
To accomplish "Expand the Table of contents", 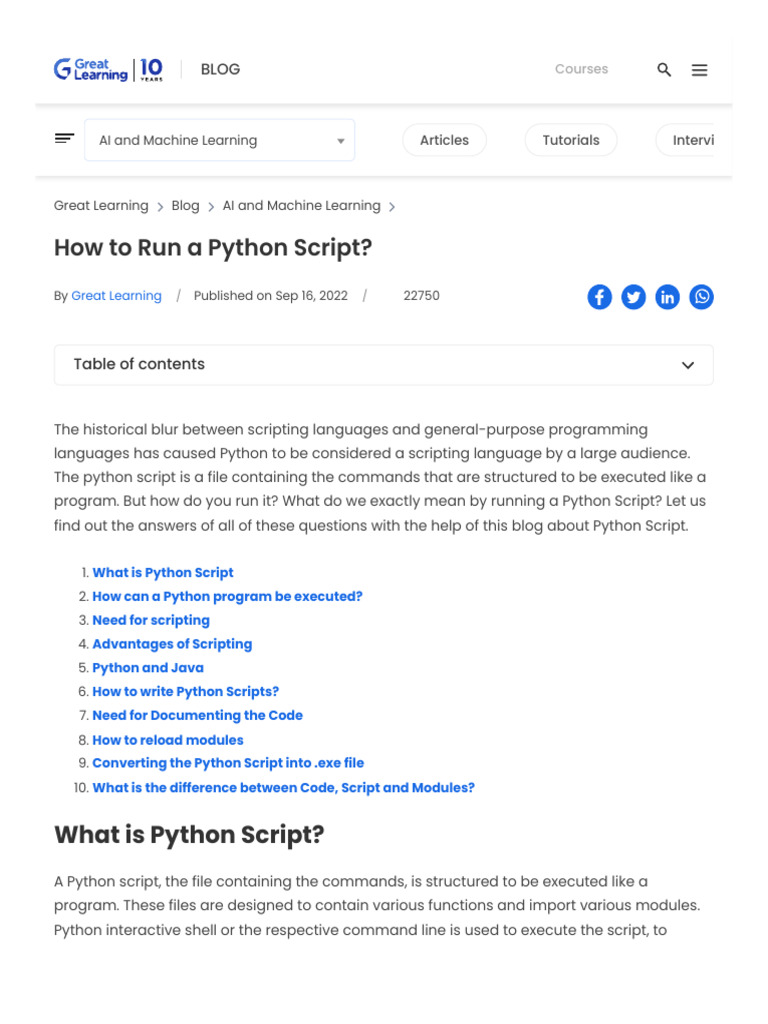I will coord(383,365).
